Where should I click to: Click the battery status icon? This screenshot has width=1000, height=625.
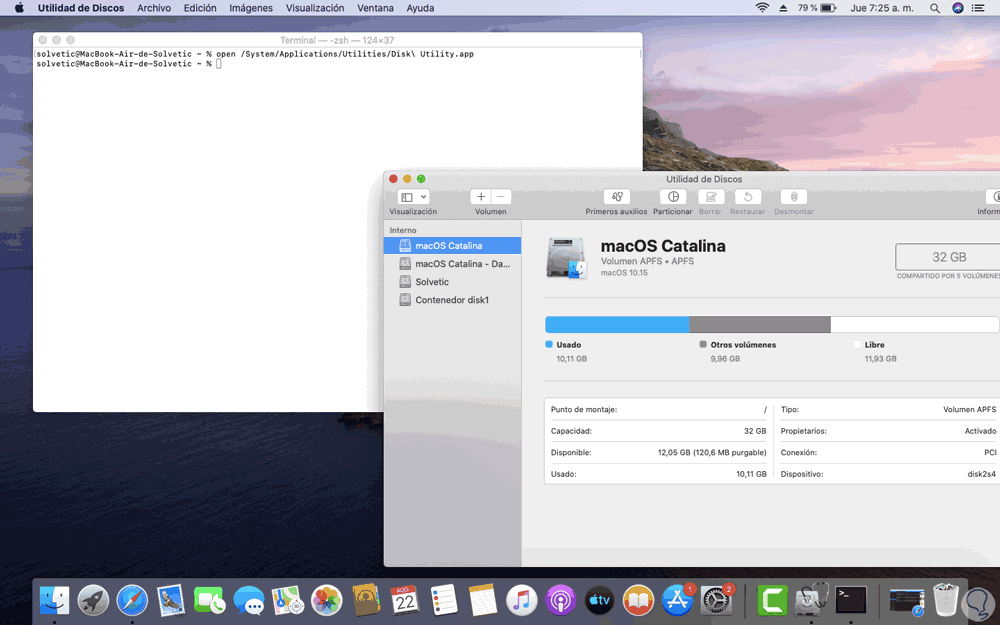[x=828, y=8]
